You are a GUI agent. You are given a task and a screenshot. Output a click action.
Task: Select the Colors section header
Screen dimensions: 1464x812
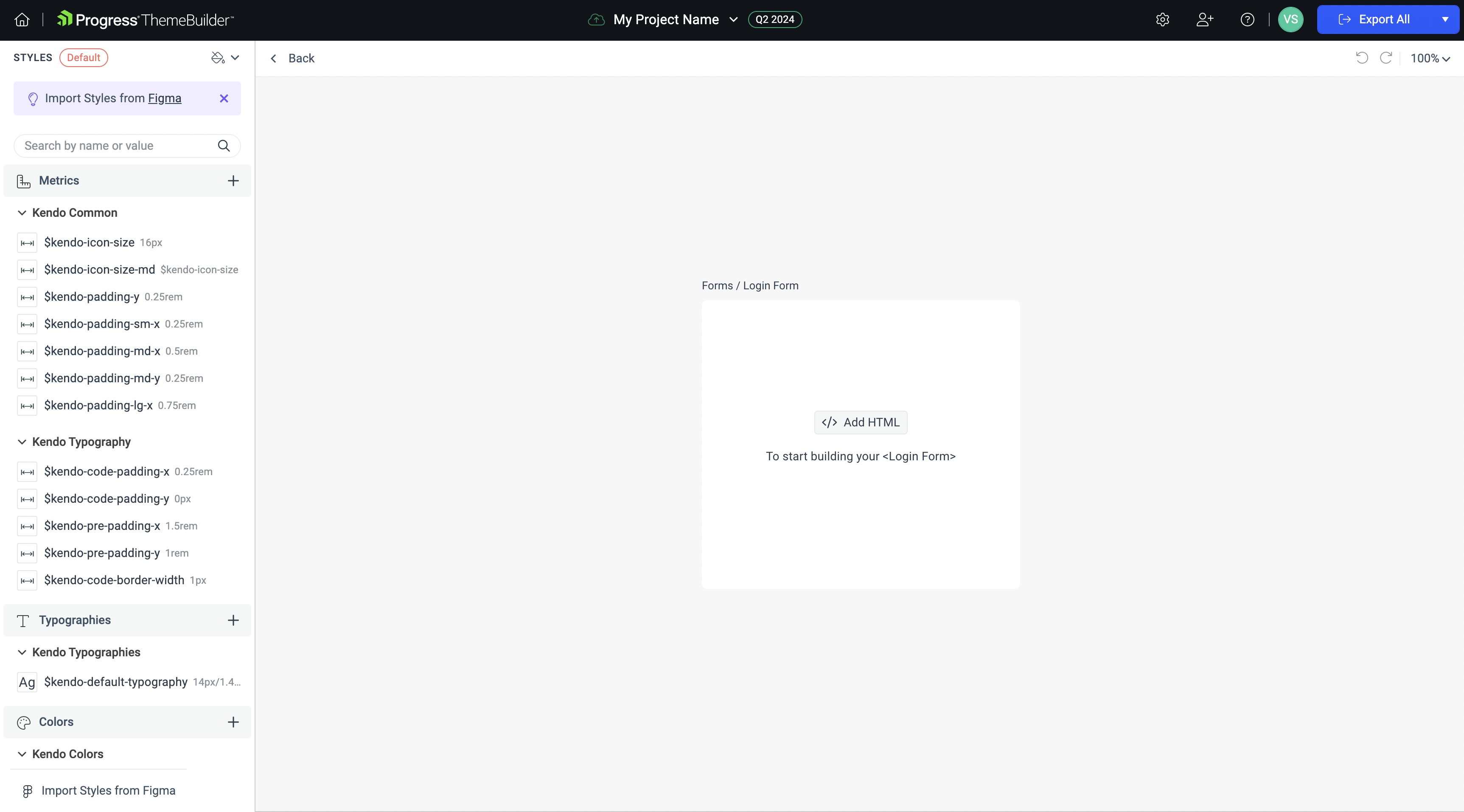click(127, 722)
